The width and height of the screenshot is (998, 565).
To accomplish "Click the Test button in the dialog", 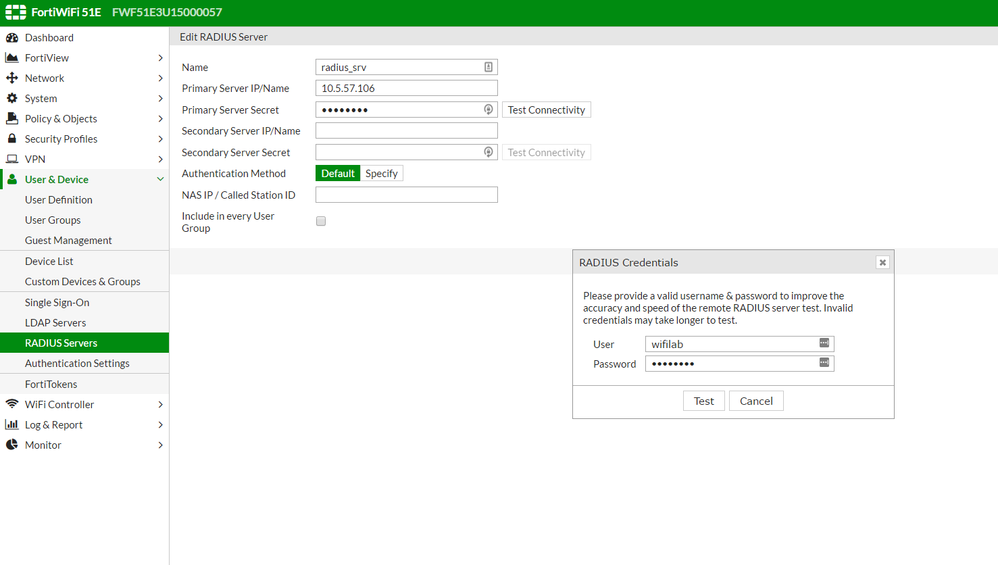I will point(704,401).
